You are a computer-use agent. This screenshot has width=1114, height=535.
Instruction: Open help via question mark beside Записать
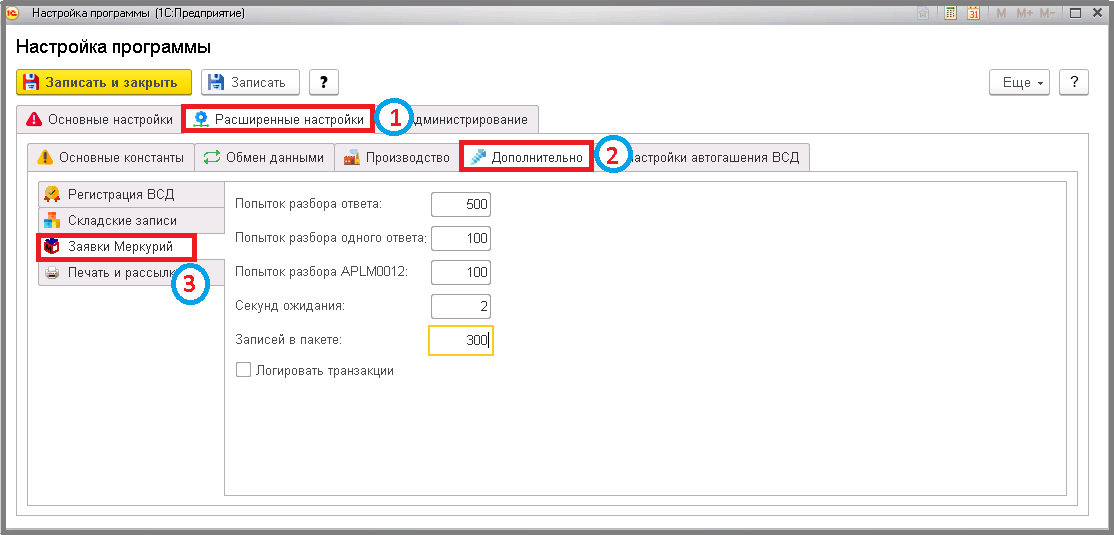click(x=324, y=82)
